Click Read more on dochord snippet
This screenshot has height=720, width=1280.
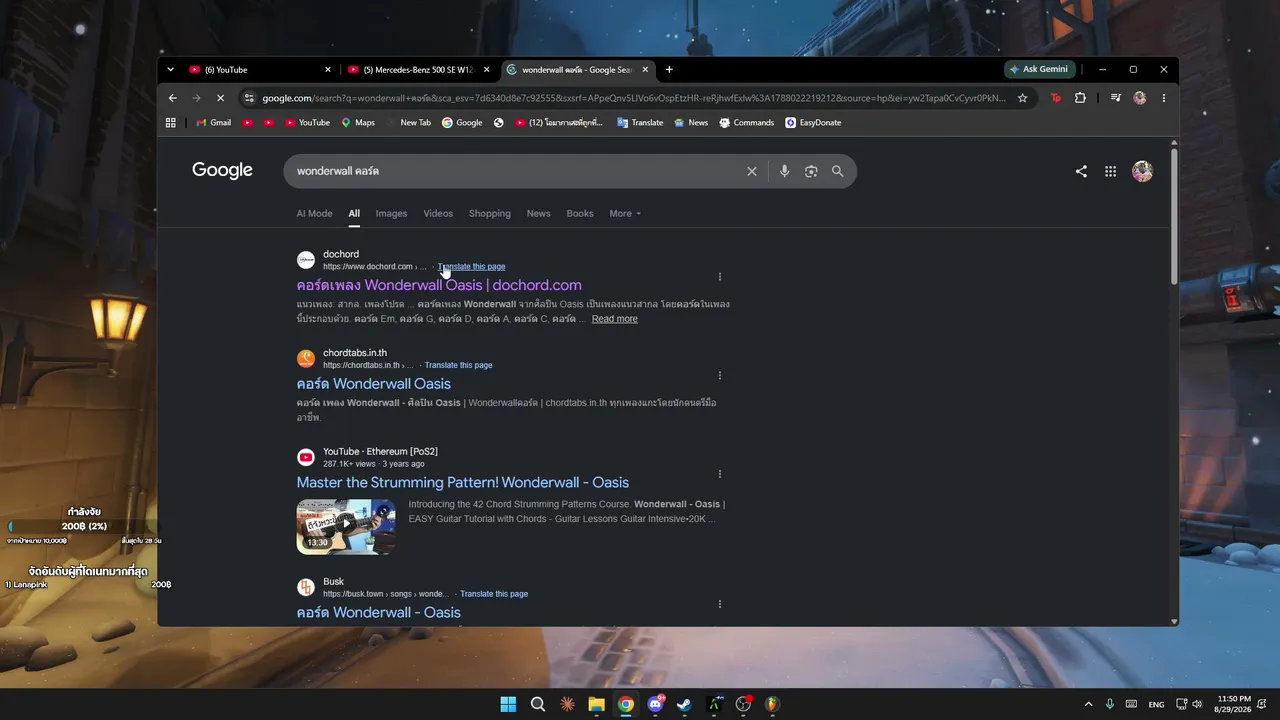point(614,319)
